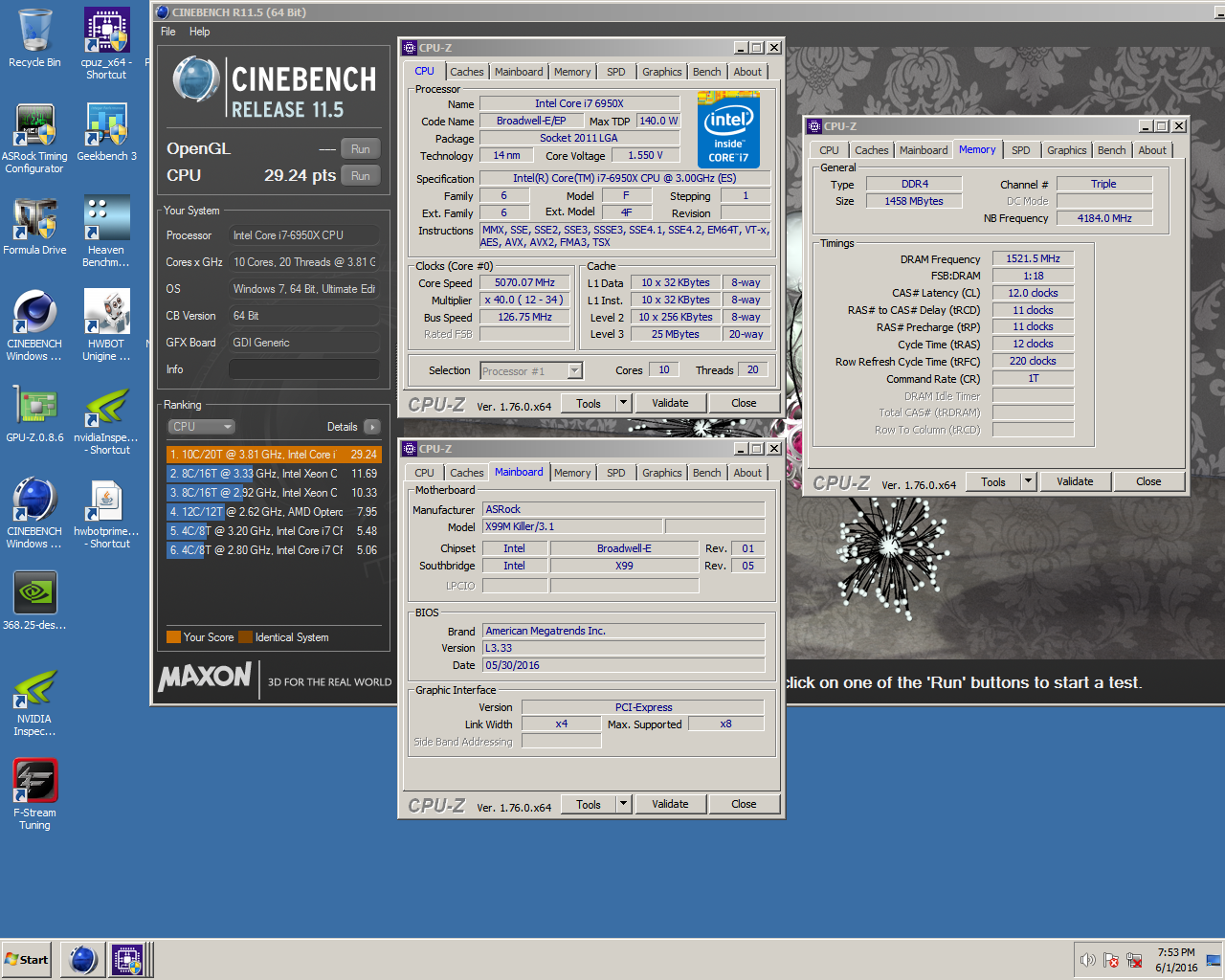This screenshot has width=1225, height=980.
Task: Open the Cinebench File menu
Action: click(168, 32)
